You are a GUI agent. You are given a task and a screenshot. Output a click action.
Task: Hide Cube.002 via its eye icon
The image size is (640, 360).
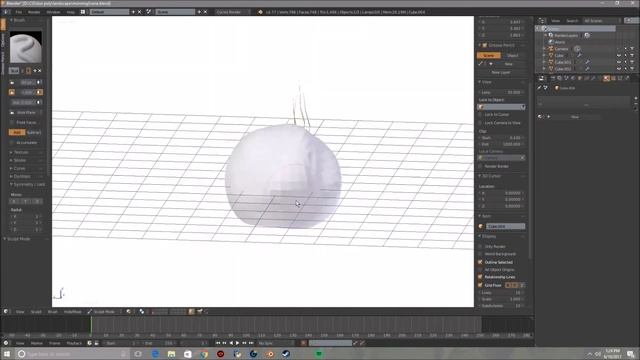(x=619, y=69)
